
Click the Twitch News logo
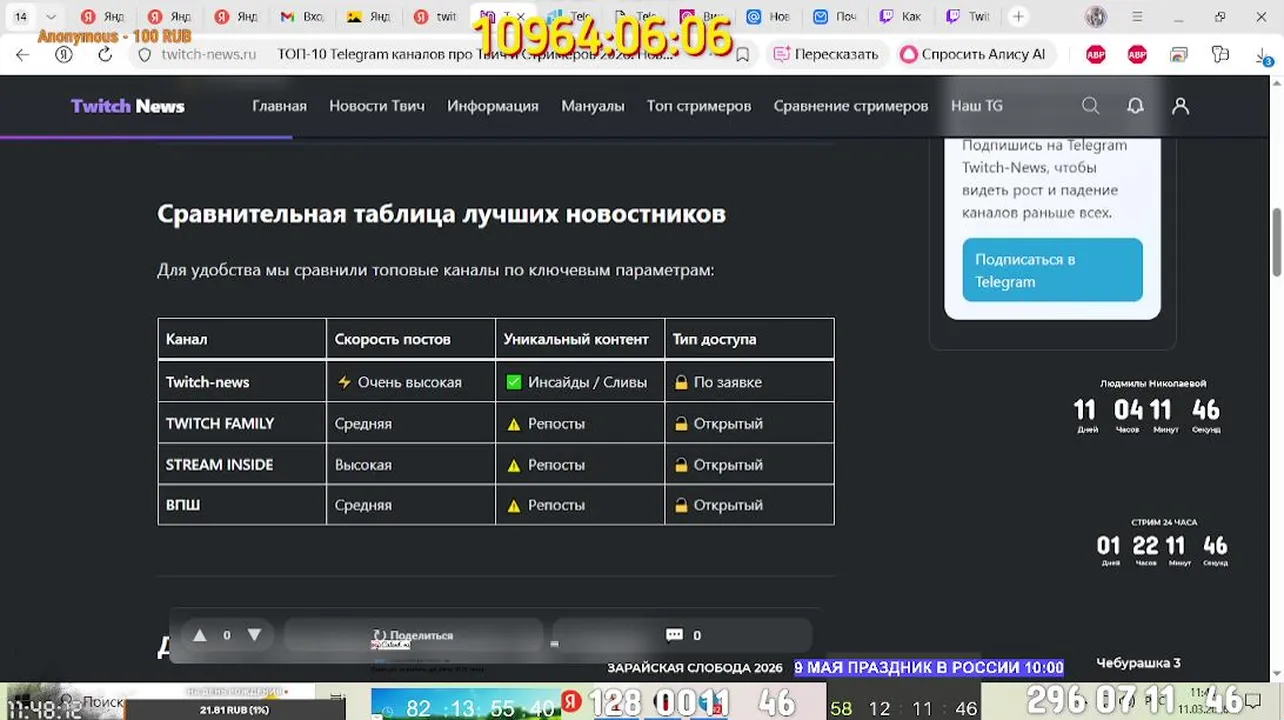(x=127, y=106)
